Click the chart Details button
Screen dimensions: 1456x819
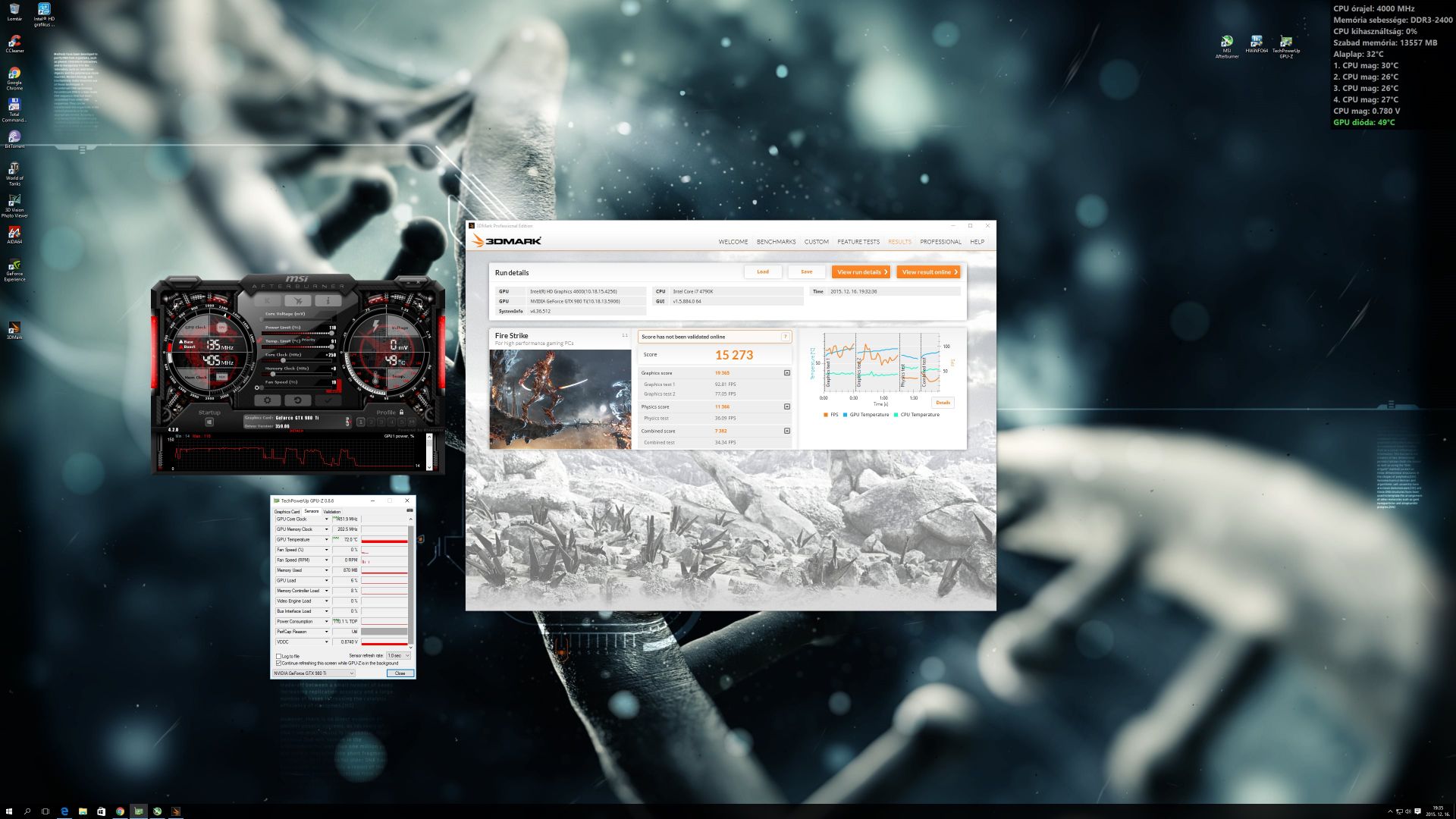(943, 403)
